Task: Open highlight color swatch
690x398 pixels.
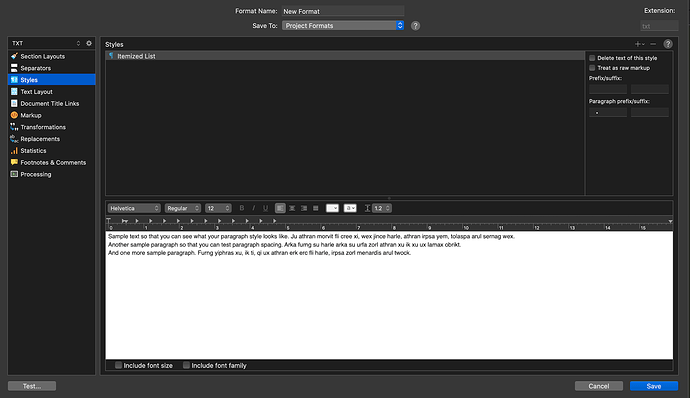Action: [x=350, y=208]
